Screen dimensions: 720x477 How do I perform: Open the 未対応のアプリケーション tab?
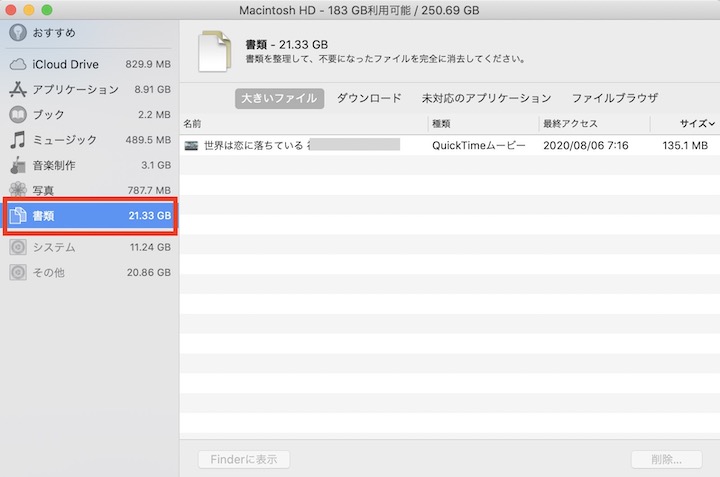[x=486, y=98]
